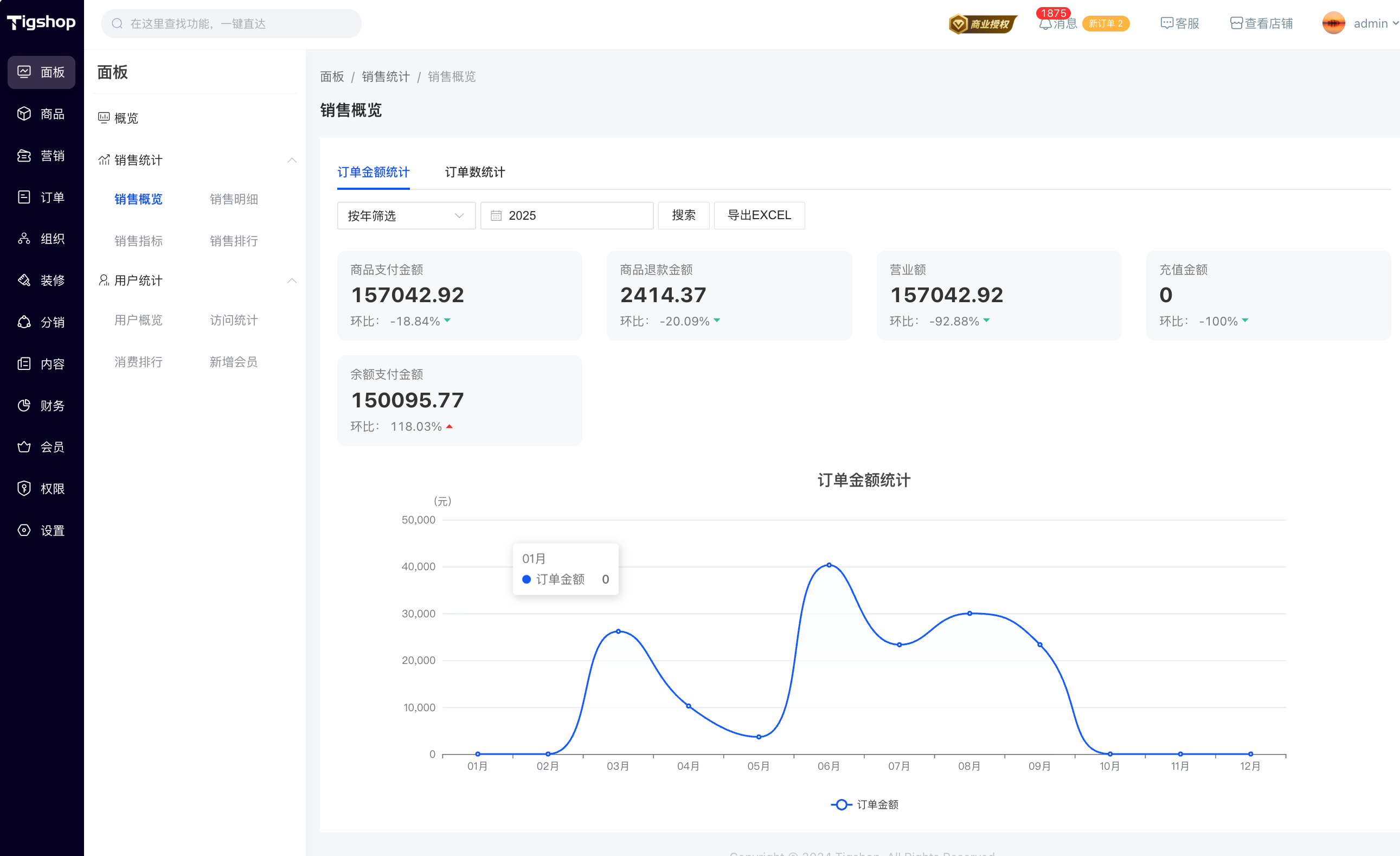Open the 订单 orders sidebar icon
The height and width of the screenshot is (856, 1400).
coord(24,197)
